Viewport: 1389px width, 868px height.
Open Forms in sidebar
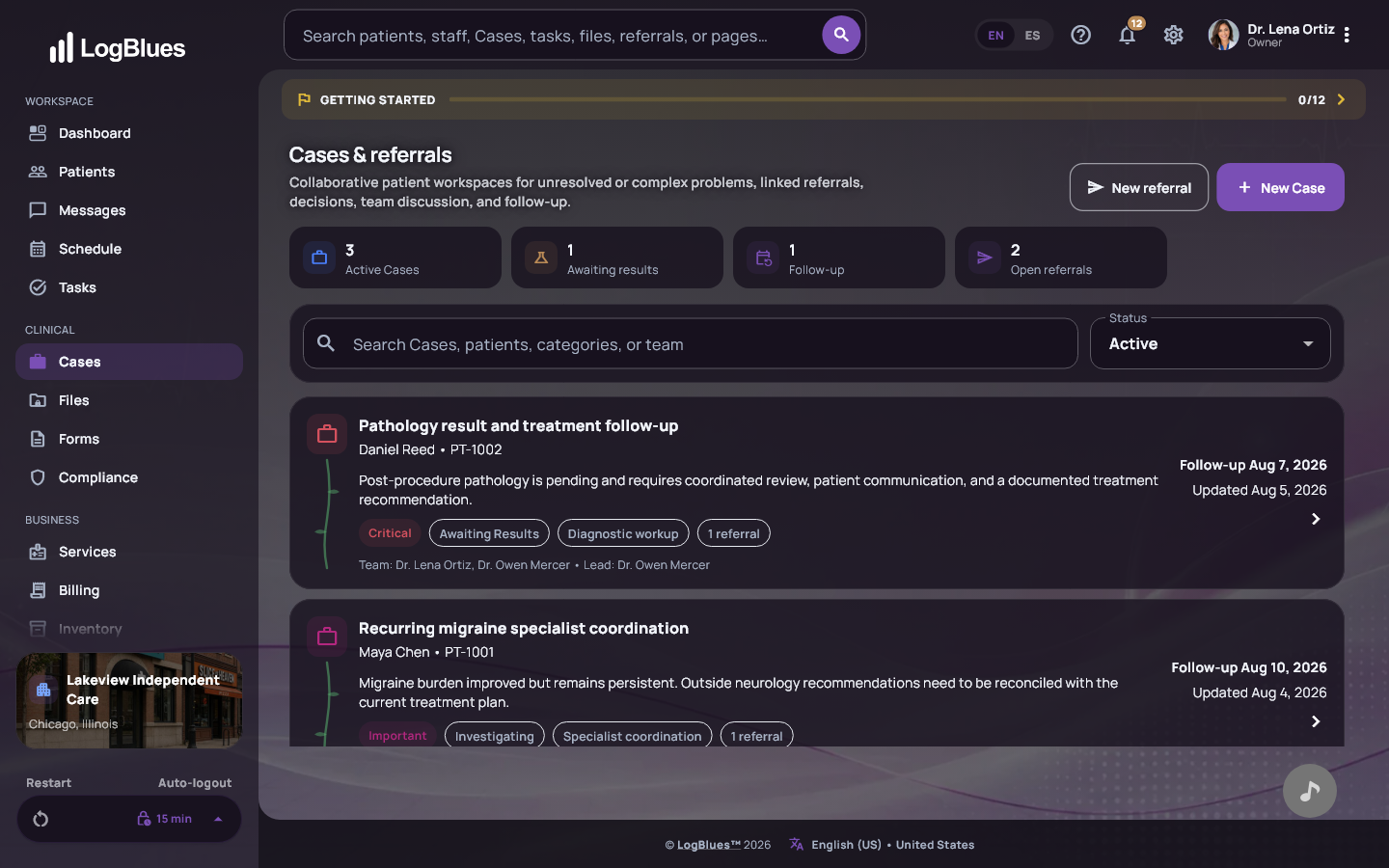[x=129, y=439]
